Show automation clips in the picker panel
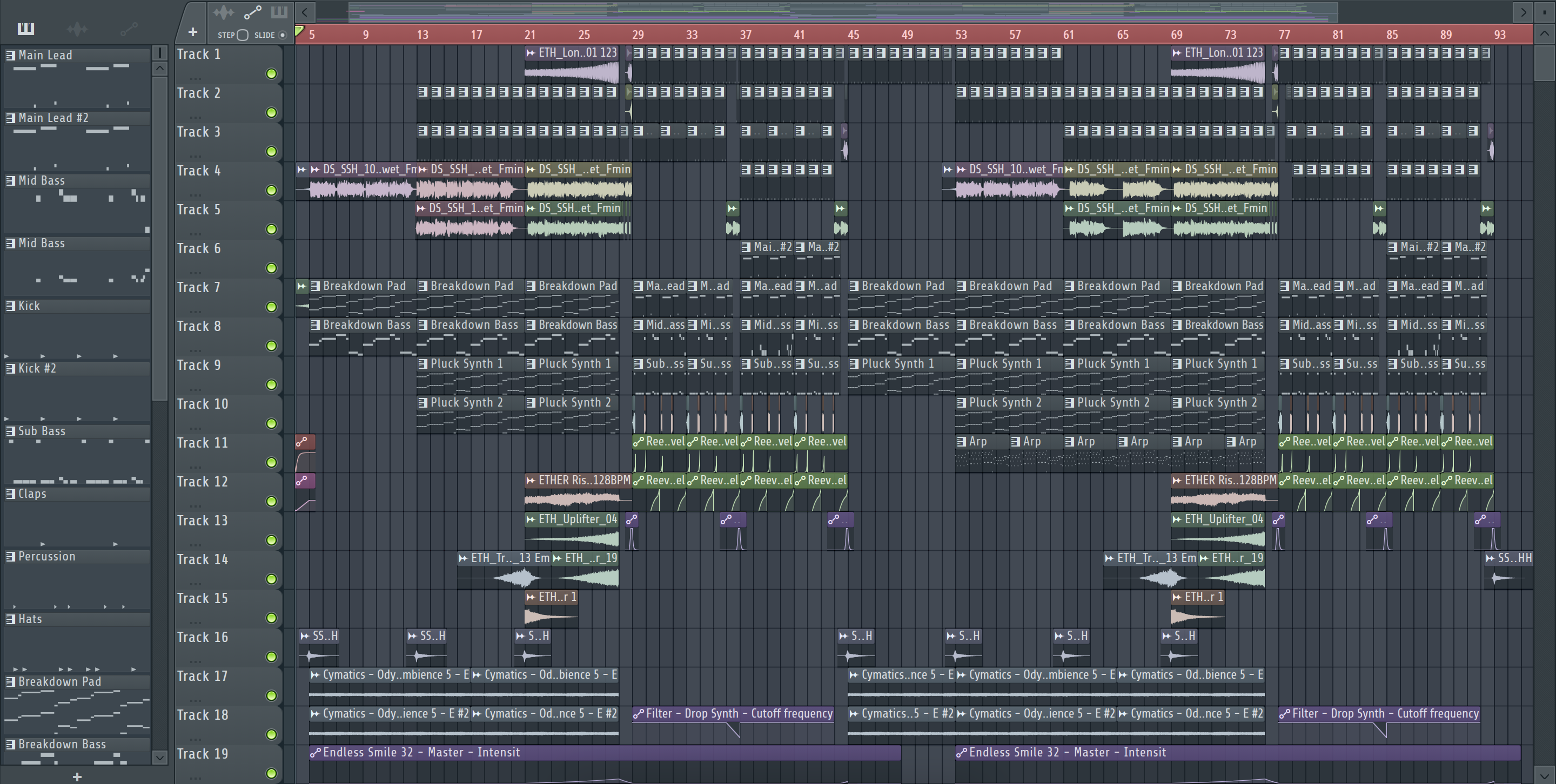The height and width of the screenshot is (784, 1556). (129, 29)
